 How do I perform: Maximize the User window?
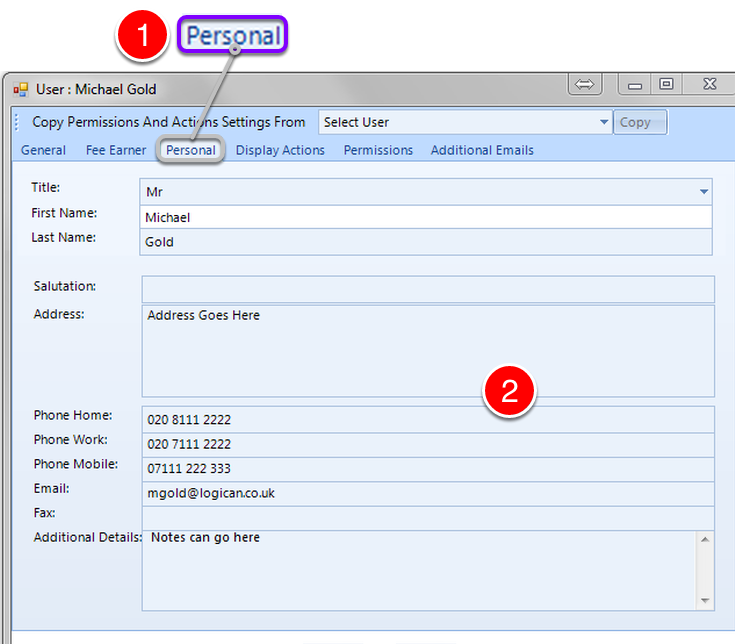(x=666, y=84)
